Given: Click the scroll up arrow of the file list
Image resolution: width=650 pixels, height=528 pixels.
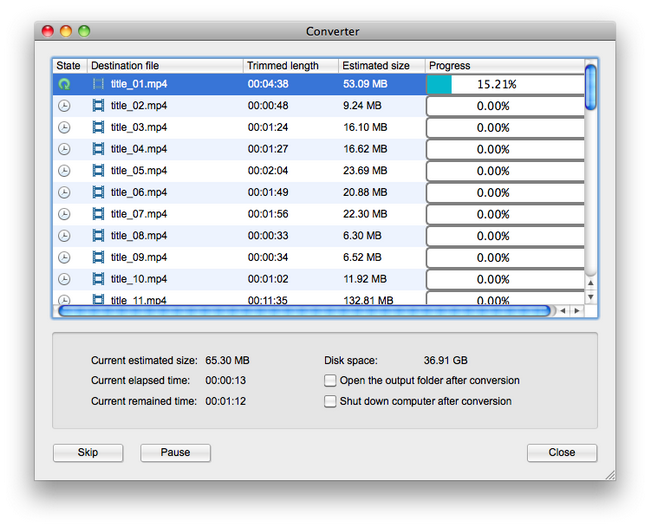Looking at the screenshot, I should coord(591,283).
